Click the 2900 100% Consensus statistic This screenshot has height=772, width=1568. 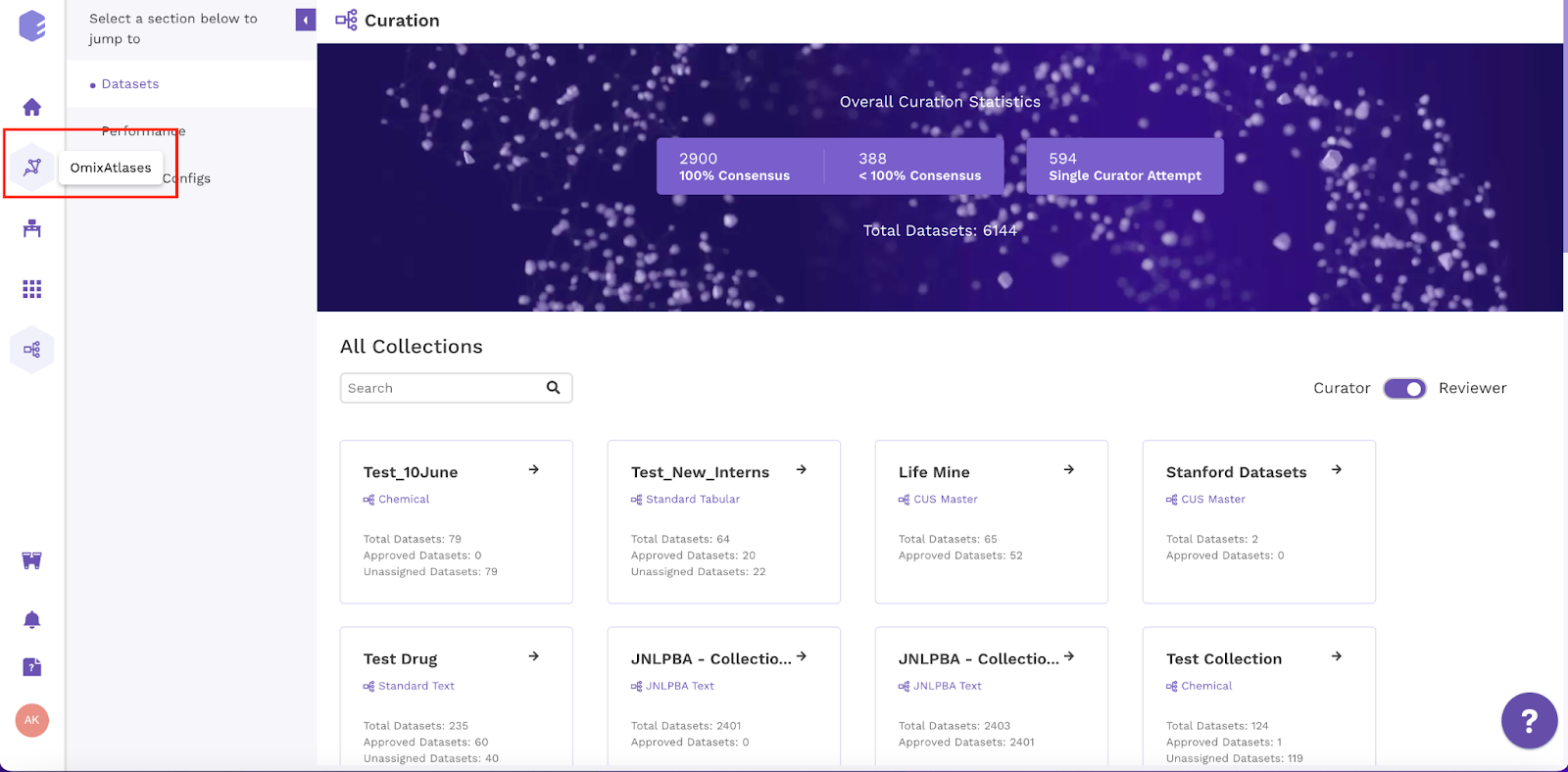[x=734, y=167]
